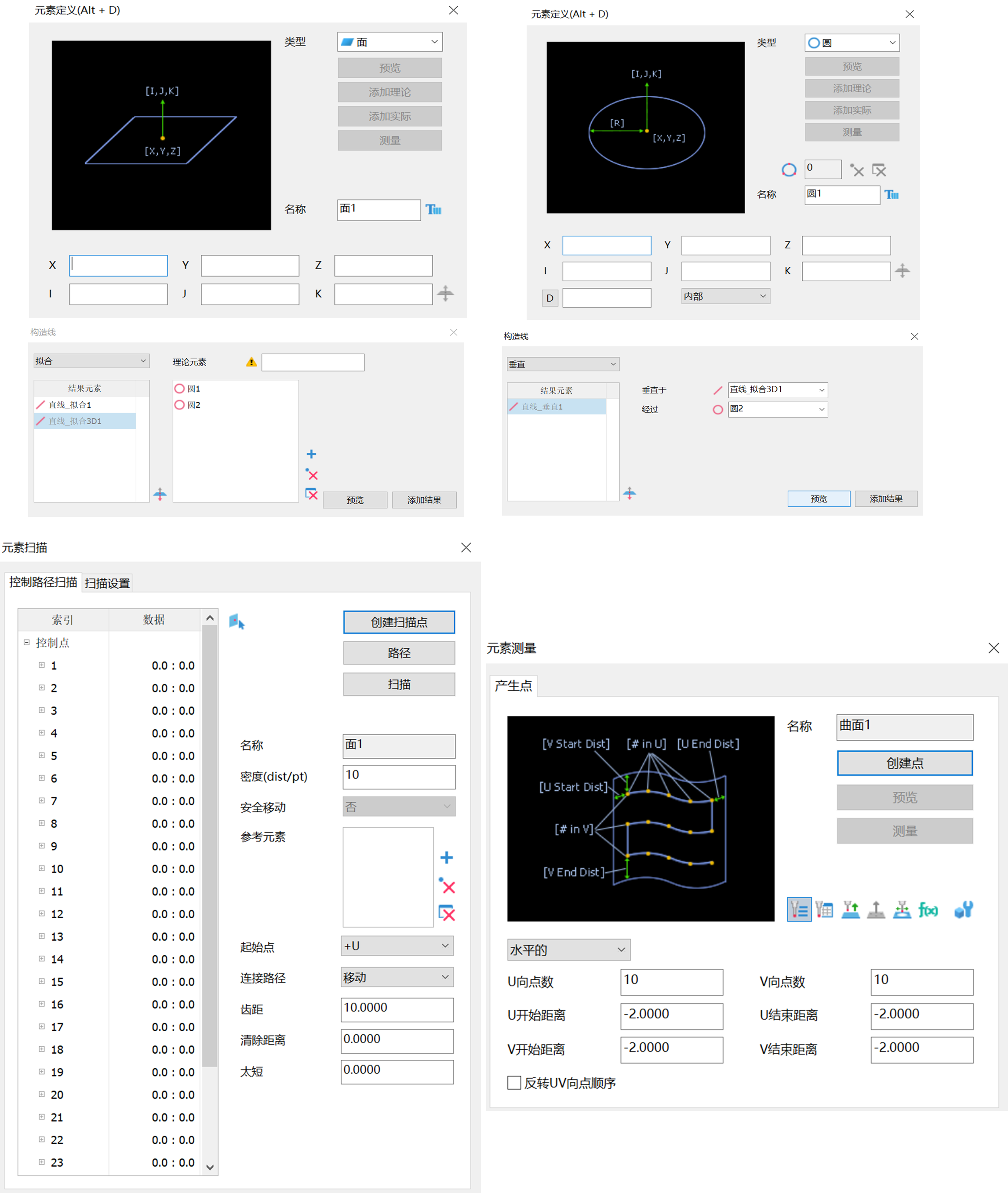The width and height of the screenshot is (1008, 1193).
Task: Collapse the 控制点 tree node
Action: click(26, 642)
